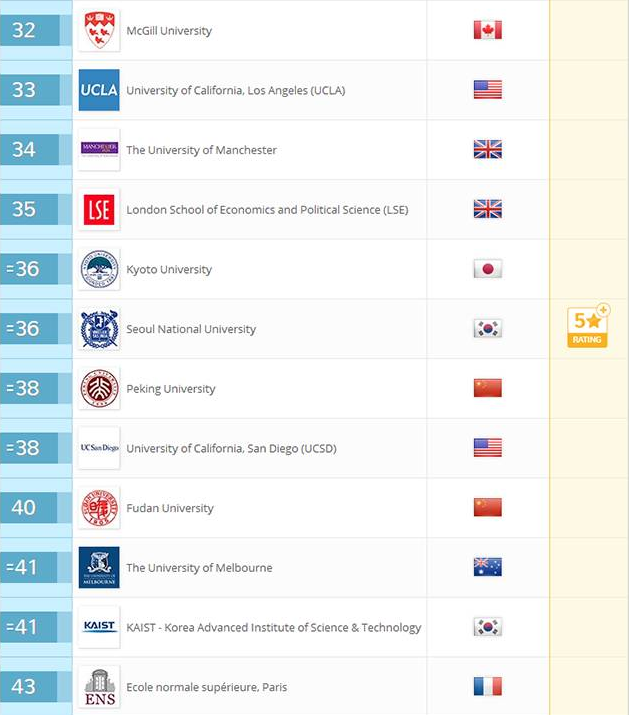Viewport: 629px width, 715px height.
Task: Open London School of Economics link
Action: click(267, 210)
